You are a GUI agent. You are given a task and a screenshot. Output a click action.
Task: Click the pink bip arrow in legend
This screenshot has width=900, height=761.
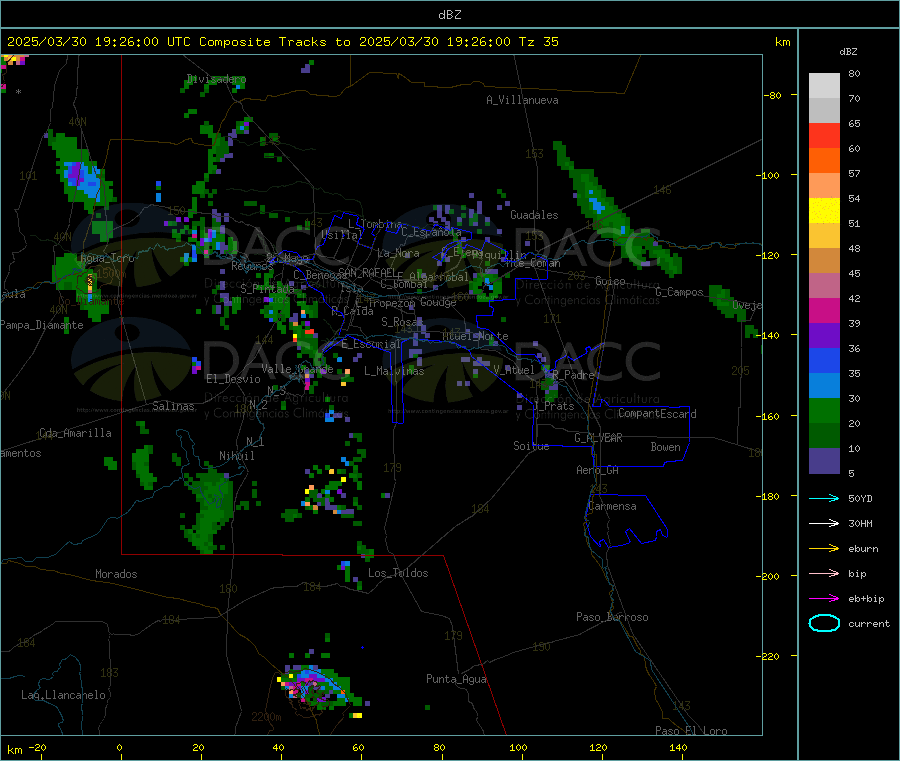tap(824, 573)
